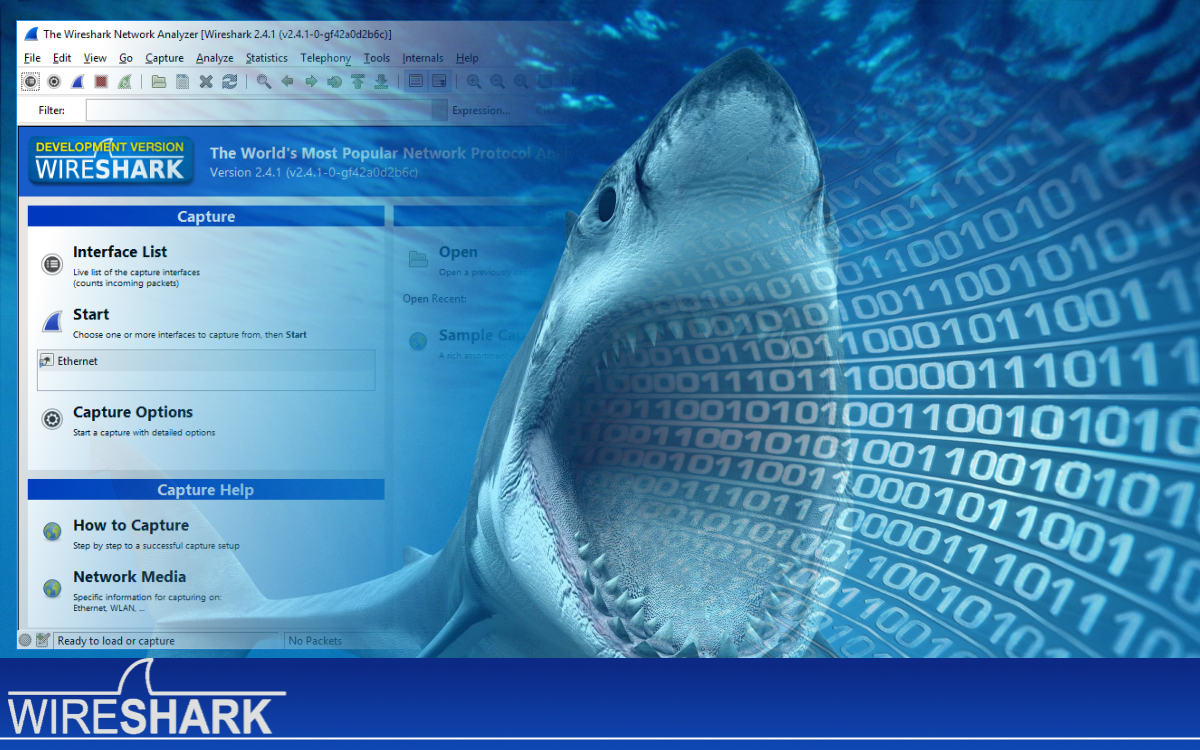Click into the Filter input field
This screenshot has height=750, width=1200.
pos(258,110)
